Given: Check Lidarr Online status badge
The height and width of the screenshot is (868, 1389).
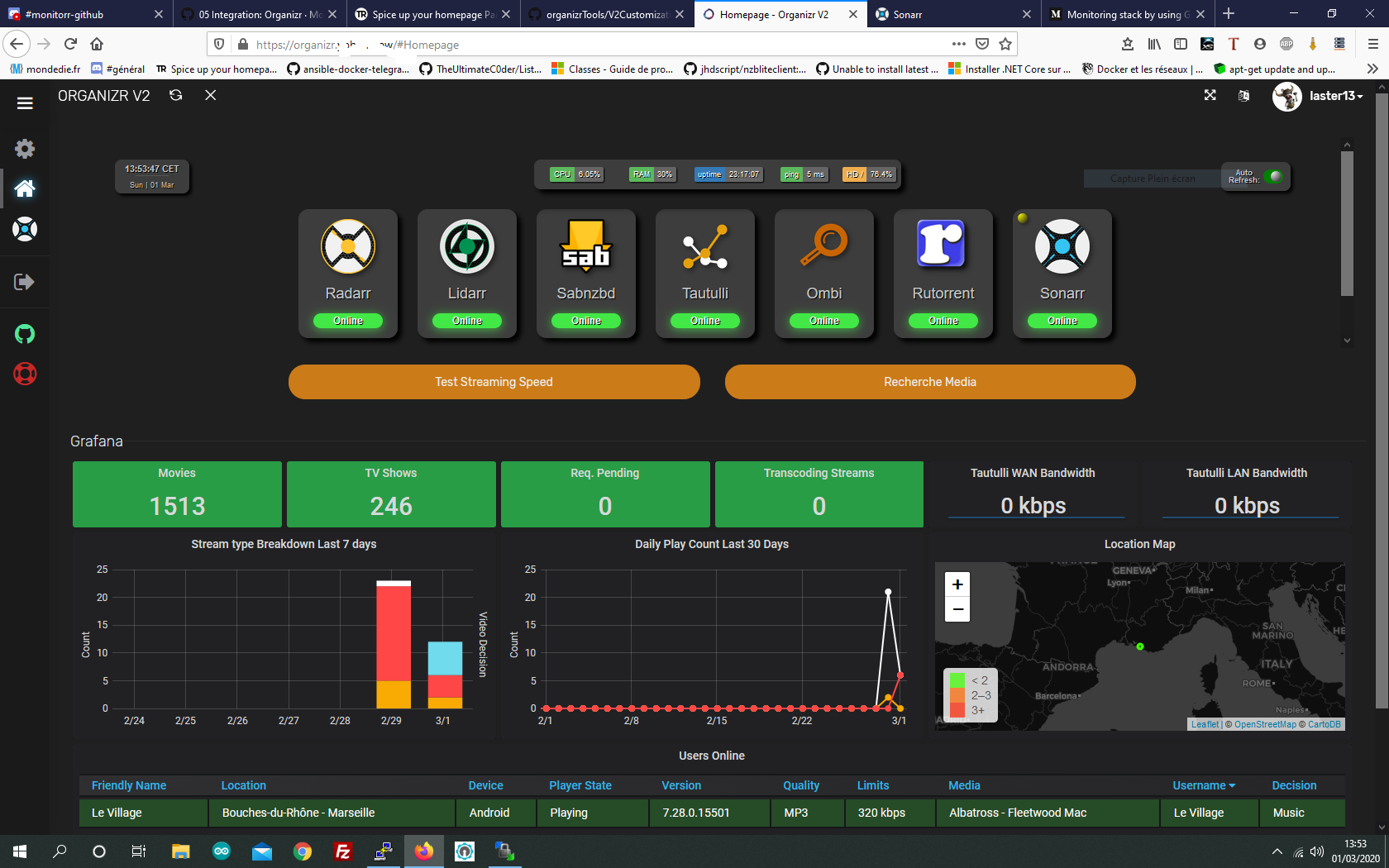Looking at the screenshot, I should pos(467,321).
